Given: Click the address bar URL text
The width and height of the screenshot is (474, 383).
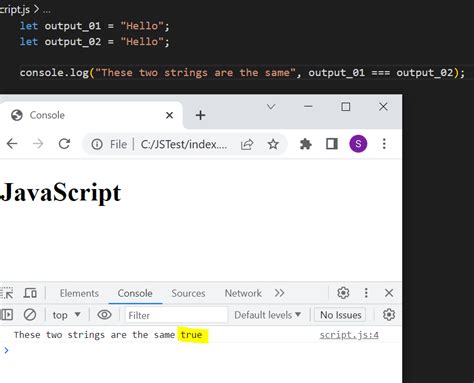Looking at the screenshot, I should coord(184,144).
